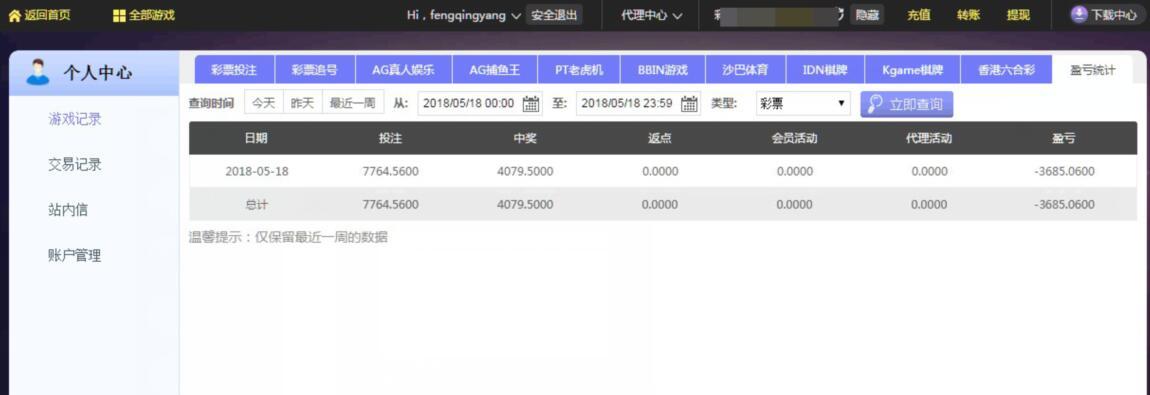
Task: Switch to the 香港六合彩 tab
Action: click(x=1006, y=70)
